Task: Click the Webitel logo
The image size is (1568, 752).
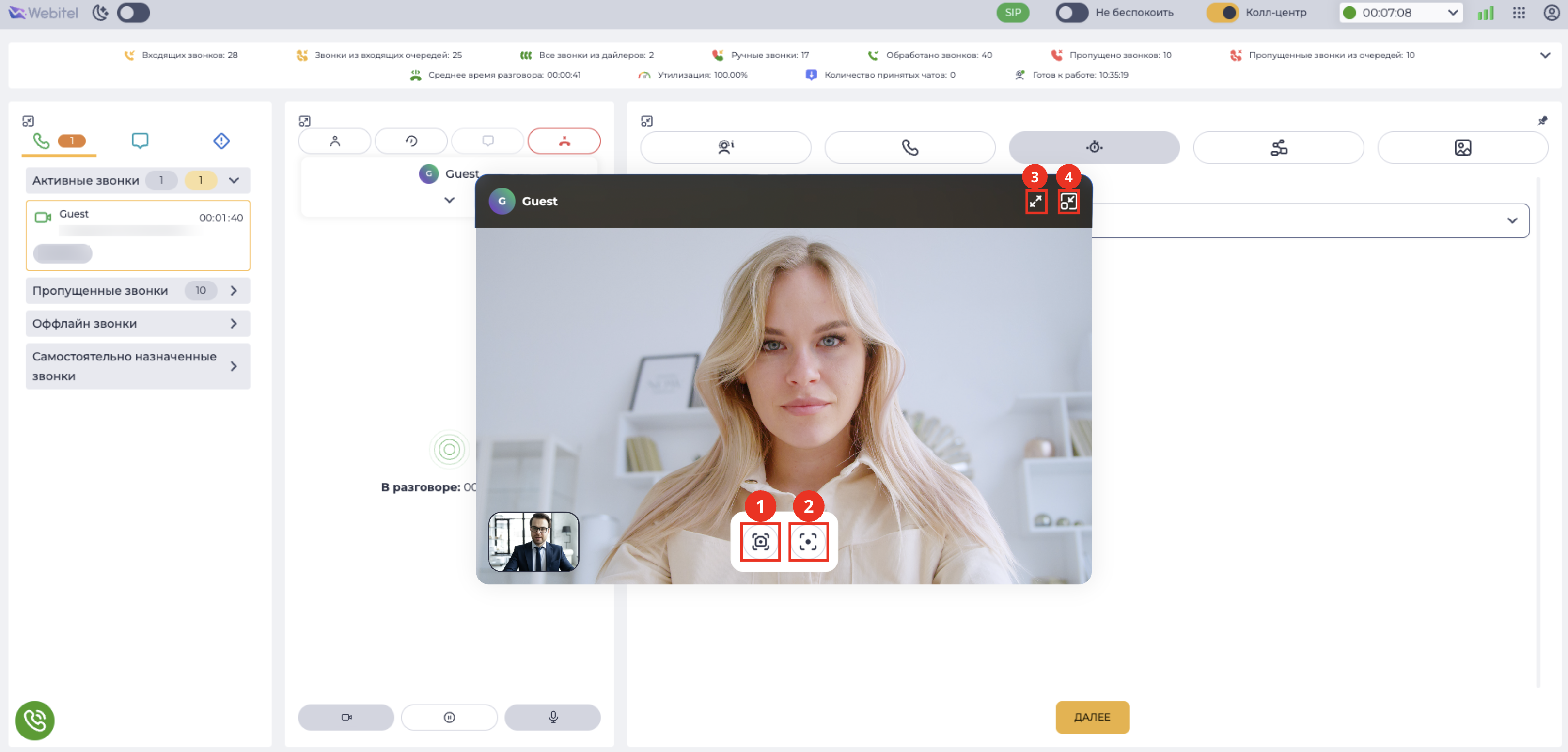Action: [43, 13]
